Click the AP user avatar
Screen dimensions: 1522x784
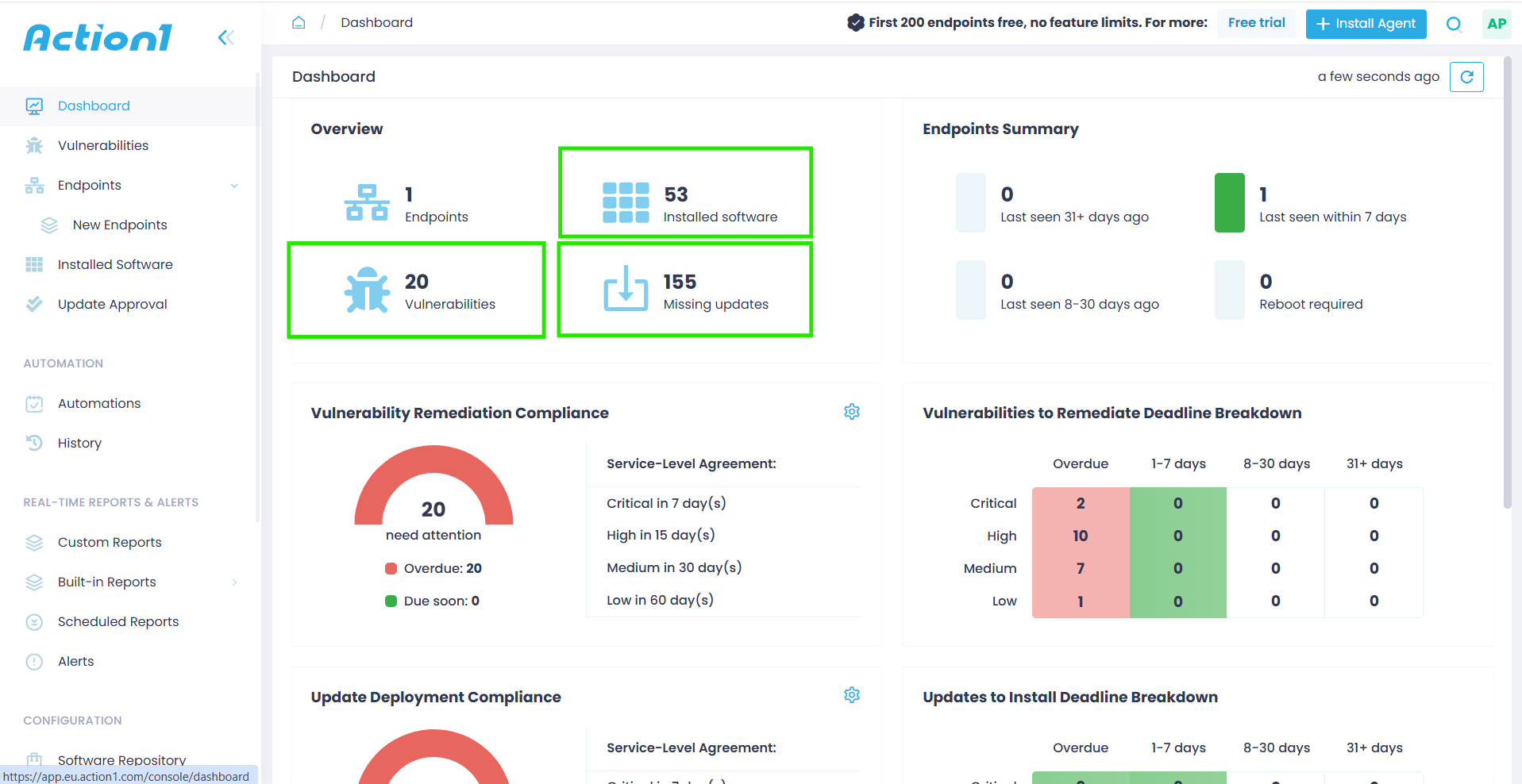tap(1496, 24)
